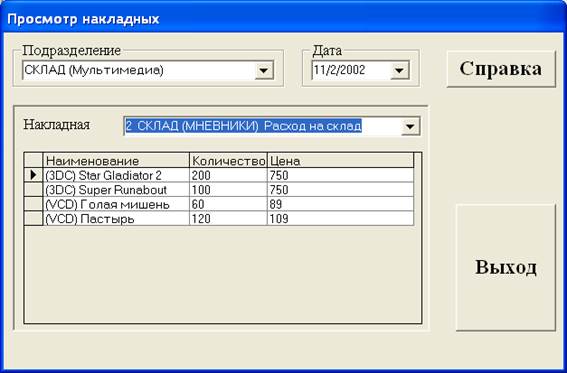Expand the Накладная combo box arrow
The width and height of the screenshot is (567, 373).
pyautogui.click(x=410, y=126)
